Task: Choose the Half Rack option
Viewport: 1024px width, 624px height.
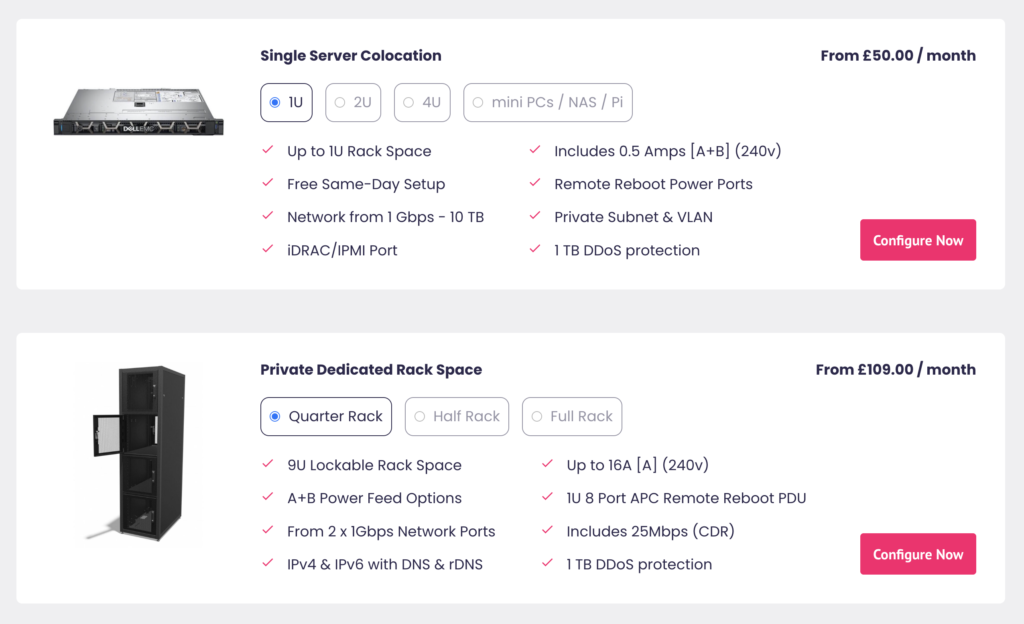Action: pyautogui.click(x=456, y=416)
